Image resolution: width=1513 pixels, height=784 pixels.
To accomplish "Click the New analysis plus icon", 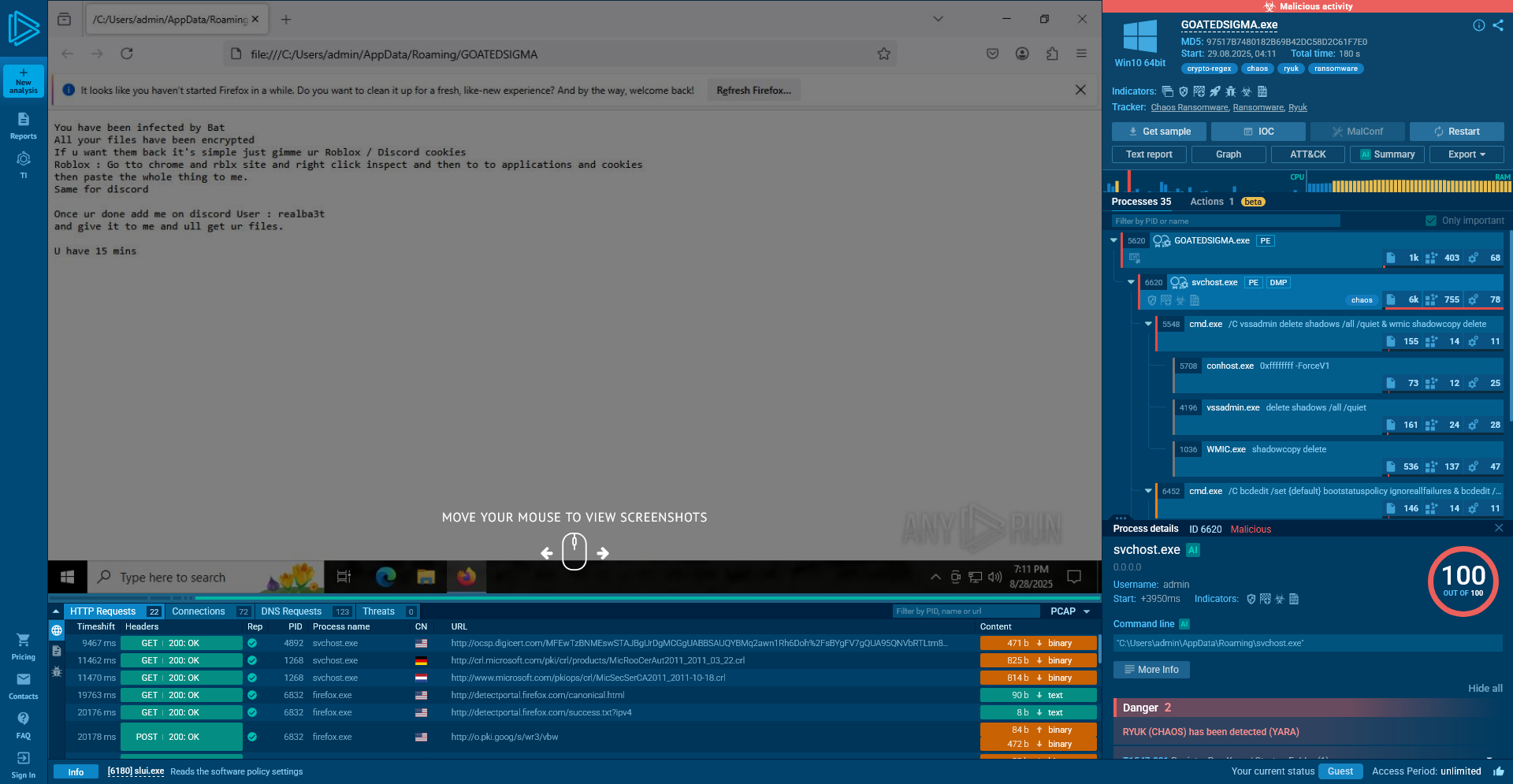I will (x=24, y=72).
